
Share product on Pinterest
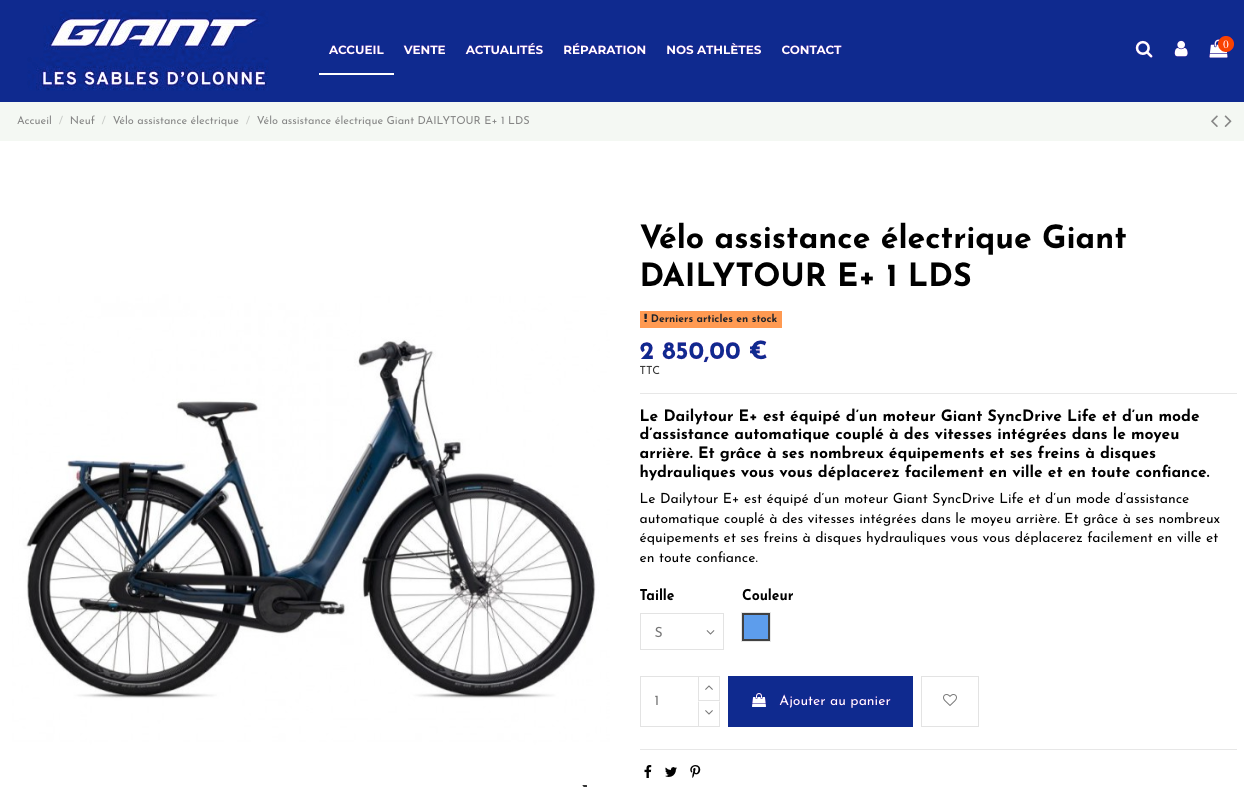695,771
